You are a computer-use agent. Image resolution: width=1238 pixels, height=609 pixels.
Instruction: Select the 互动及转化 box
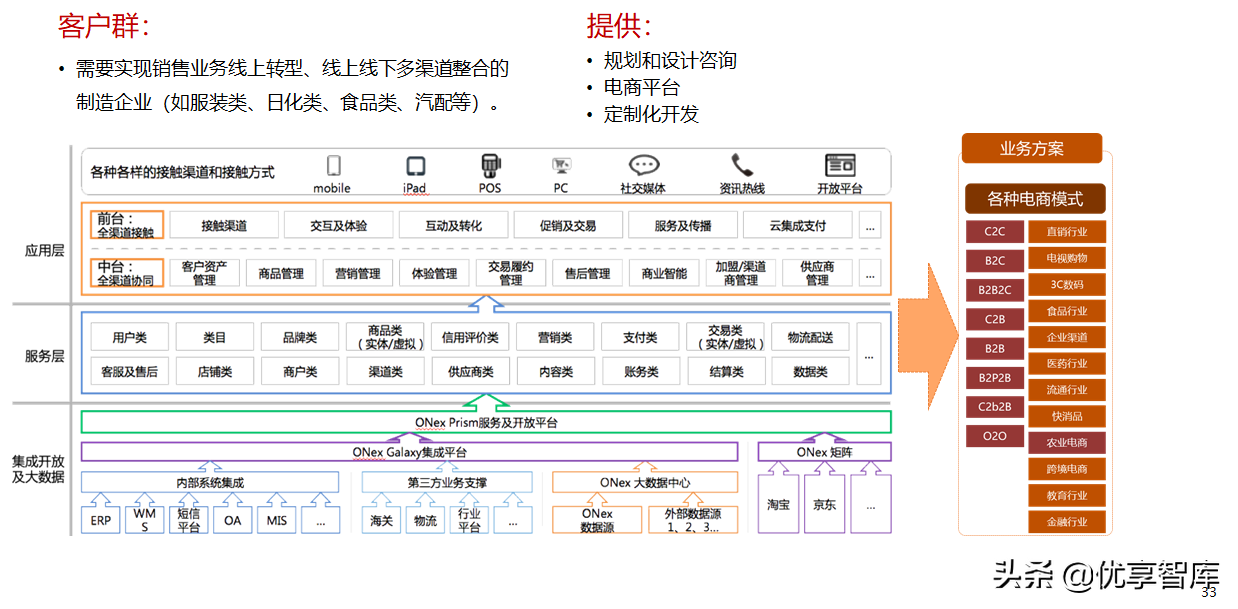click(x=454, y=225)
